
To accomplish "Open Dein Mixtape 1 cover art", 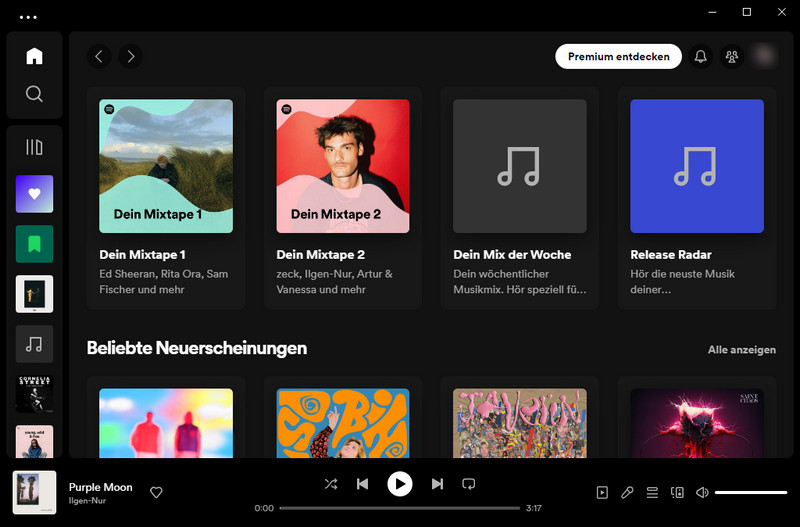I will click(x=166, y=166).
